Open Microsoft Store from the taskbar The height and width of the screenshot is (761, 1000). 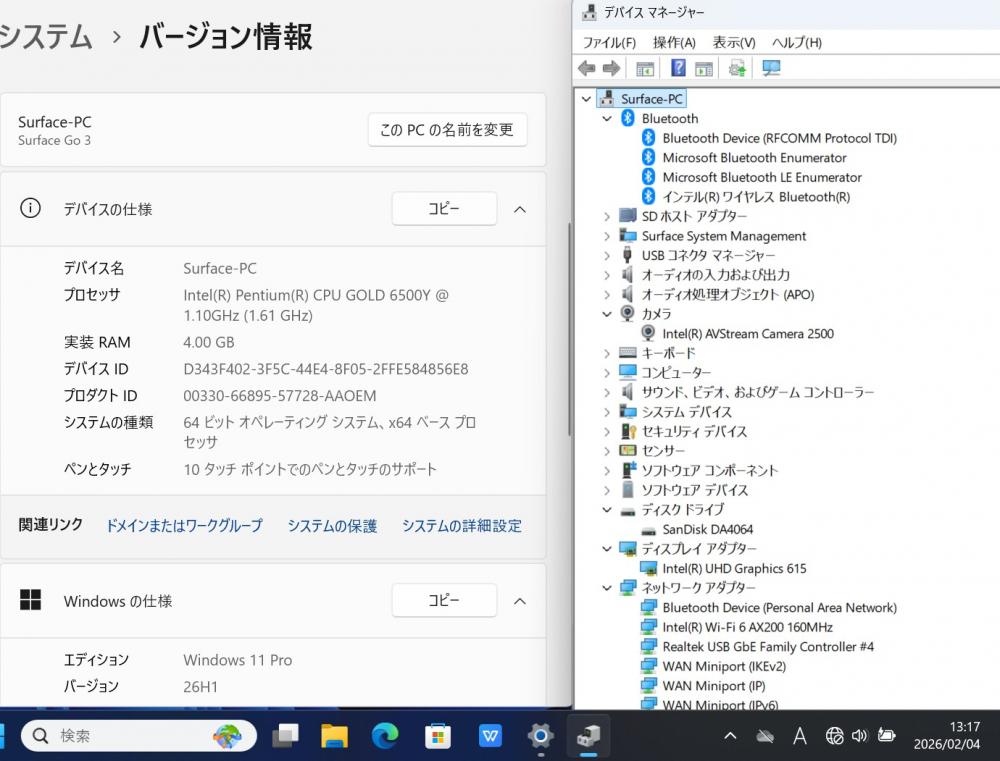[437, 736]
